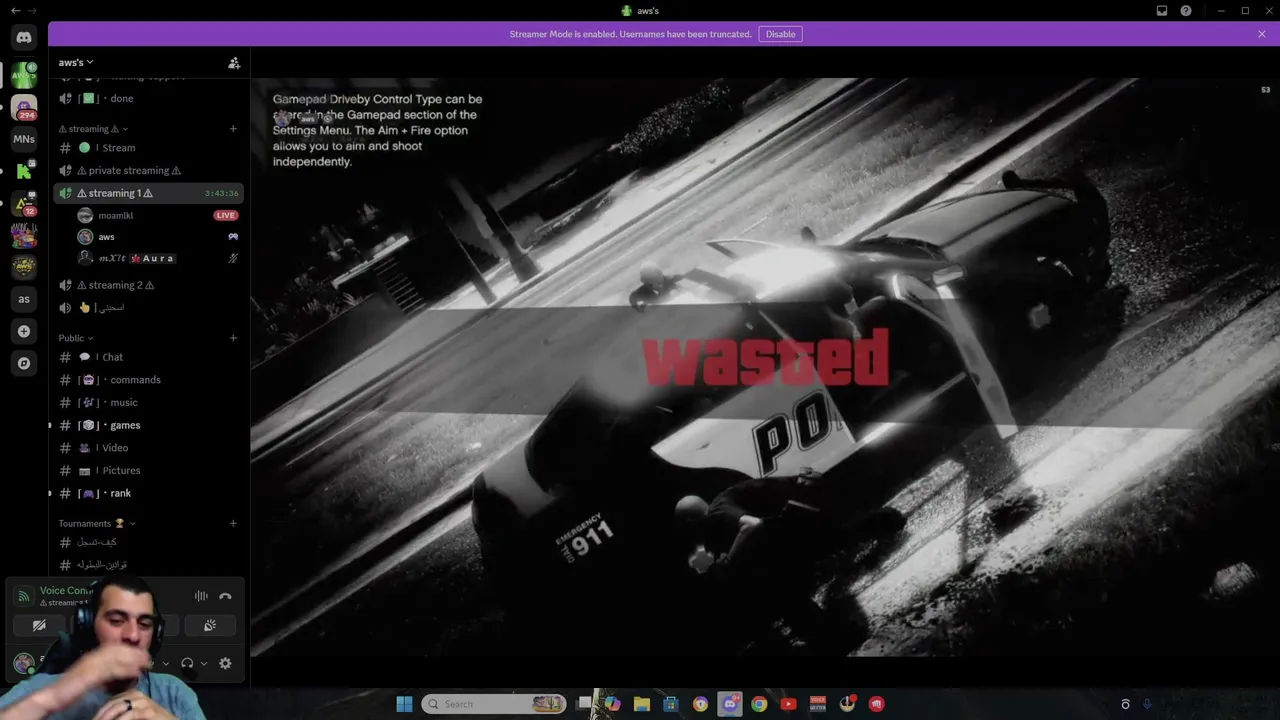The image size is (1280, 720).
Task: Open the commands channel
Action: coord(148,380)
